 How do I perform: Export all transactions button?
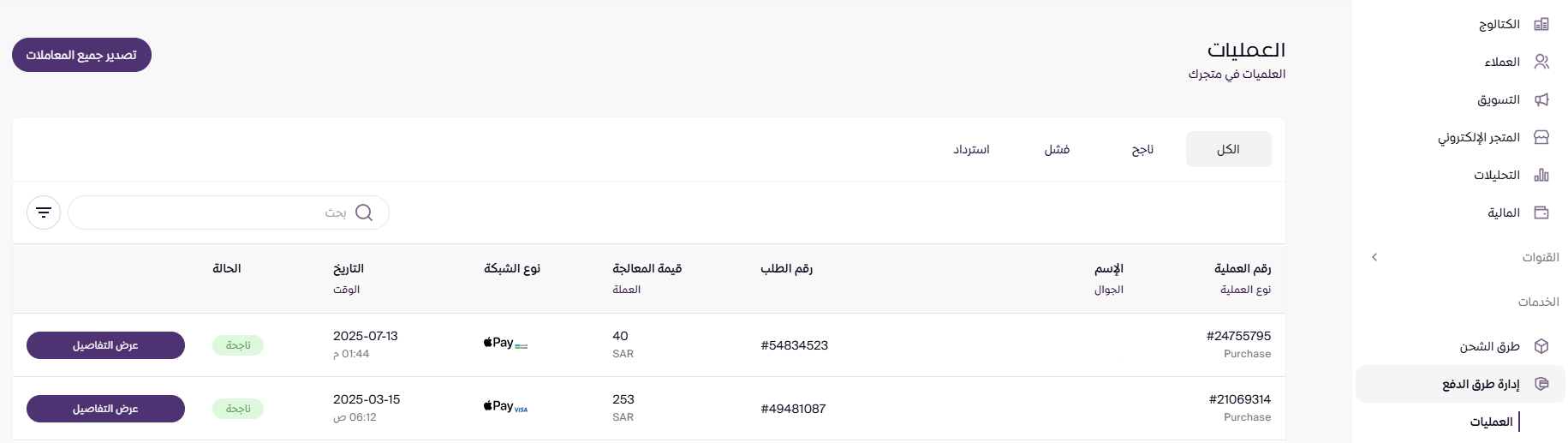pos(81,55)
